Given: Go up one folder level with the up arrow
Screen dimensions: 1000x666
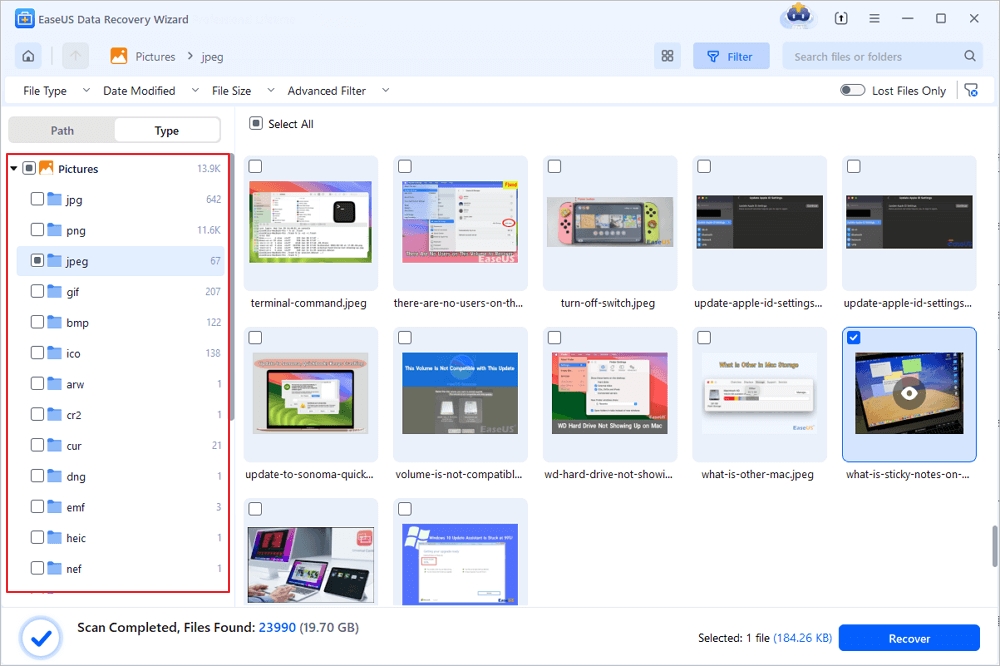Looking at the screenshot, I should point(76,56).
